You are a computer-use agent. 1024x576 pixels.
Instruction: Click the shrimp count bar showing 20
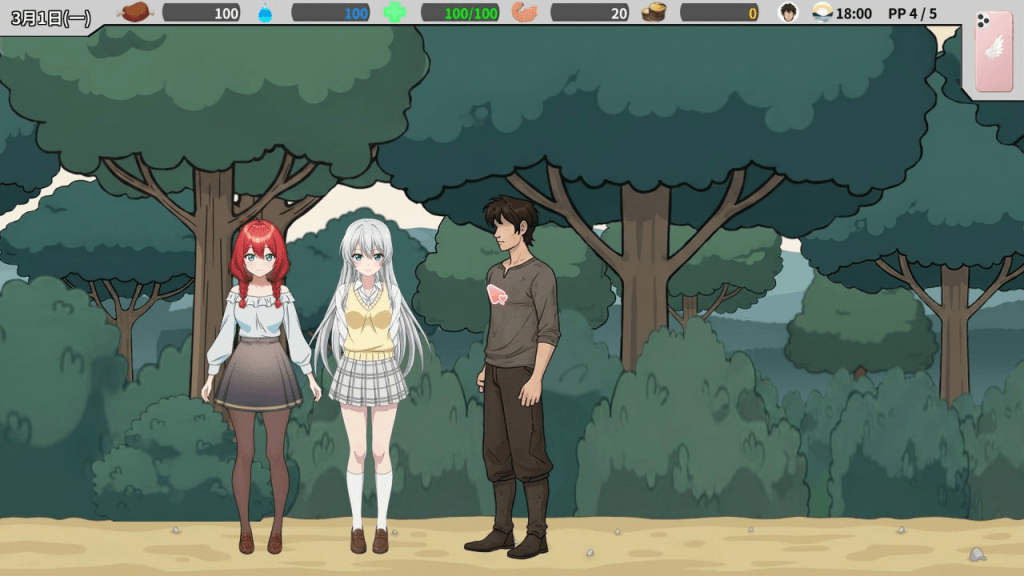pyautogui.click(x=590, y=13)
